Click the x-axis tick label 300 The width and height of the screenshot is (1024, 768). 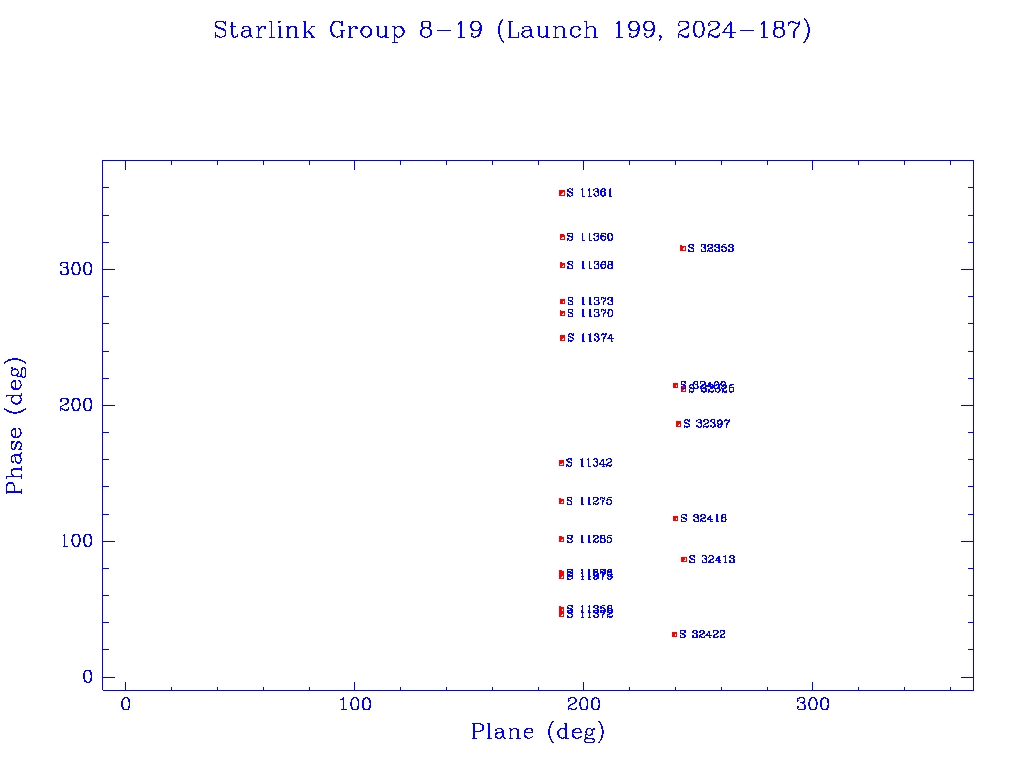click(813, 704)
